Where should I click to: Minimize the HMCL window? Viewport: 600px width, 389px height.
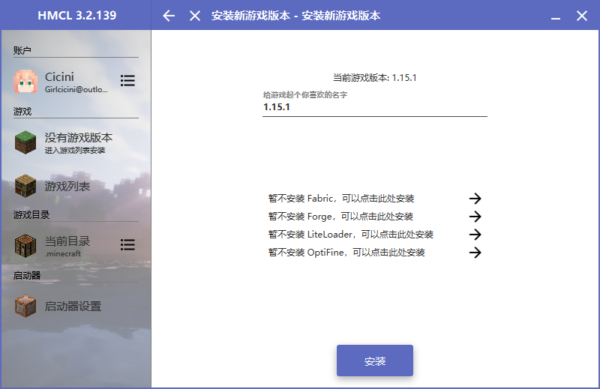[x=556, y=16]
